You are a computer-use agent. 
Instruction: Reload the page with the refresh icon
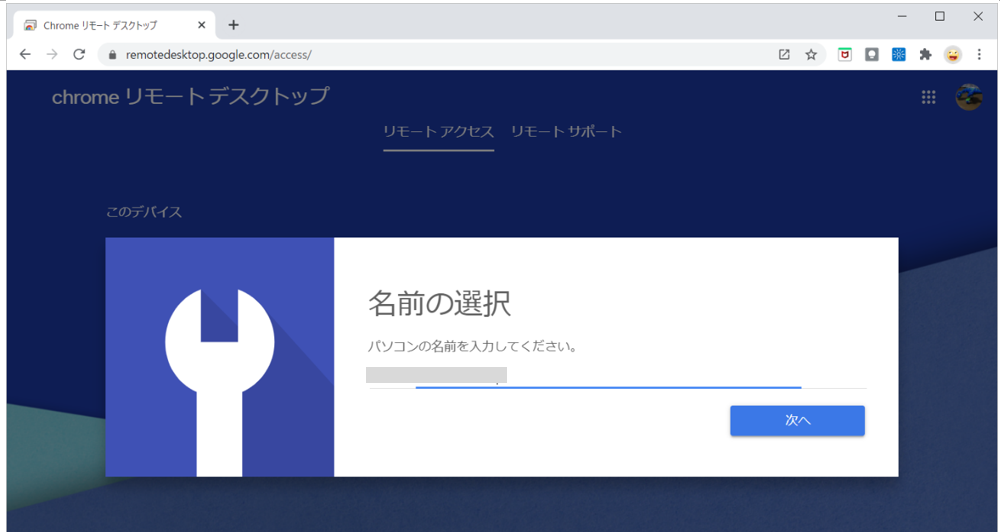(79, 54)
